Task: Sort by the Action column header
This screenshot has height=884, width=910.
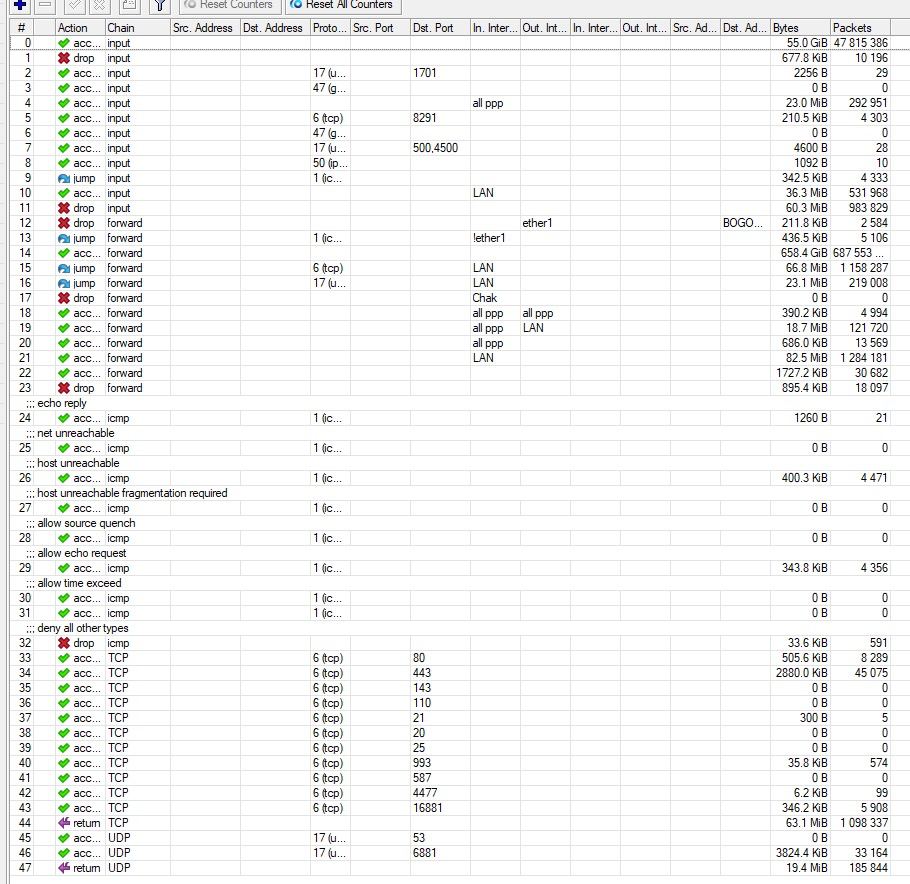Action: (80, 28)
